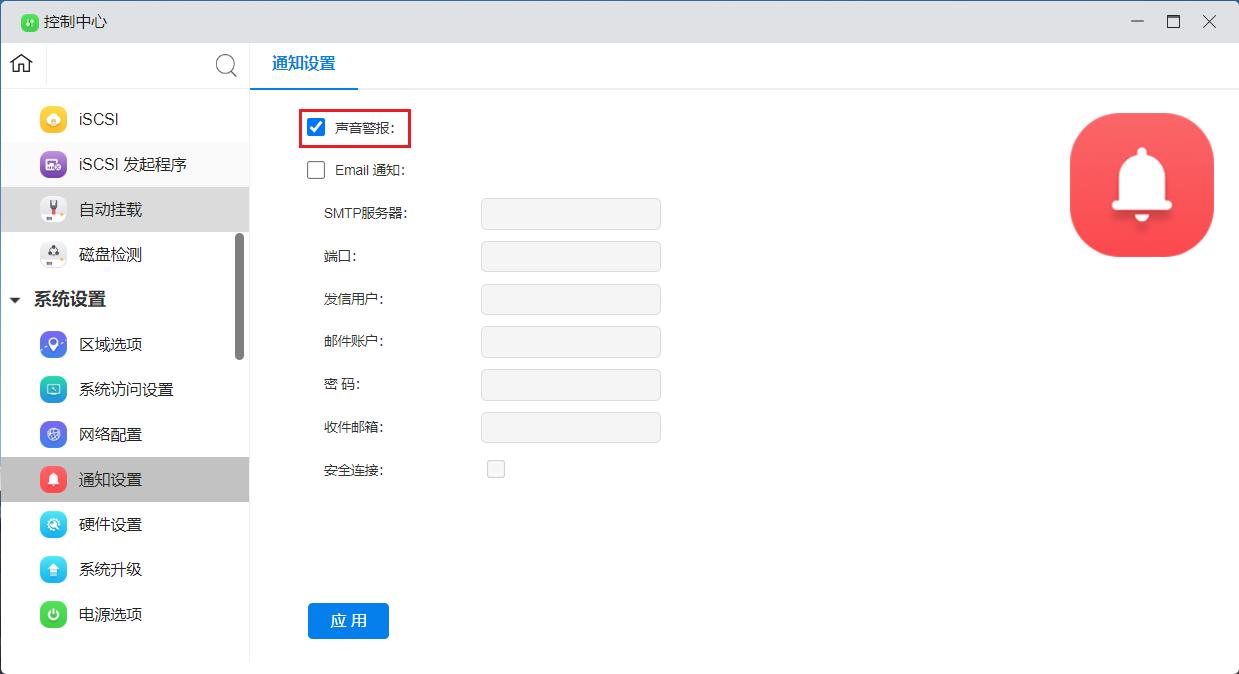Disable the 声音警报 checkbox
1239x674 pixels.
pos(316,127)
